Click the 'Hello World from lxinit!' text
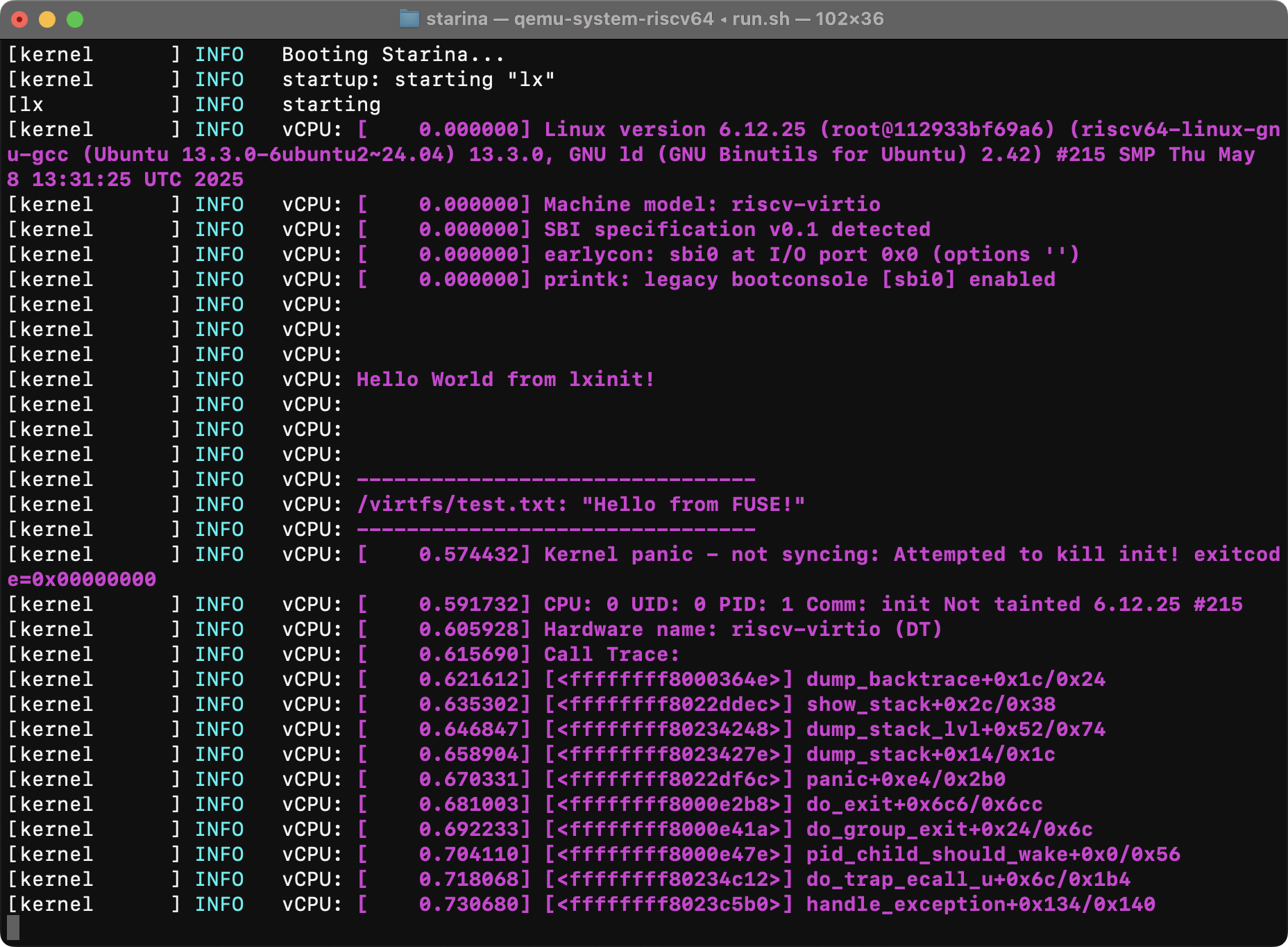This screenshot has height=947, width=1288. [505, 380]
